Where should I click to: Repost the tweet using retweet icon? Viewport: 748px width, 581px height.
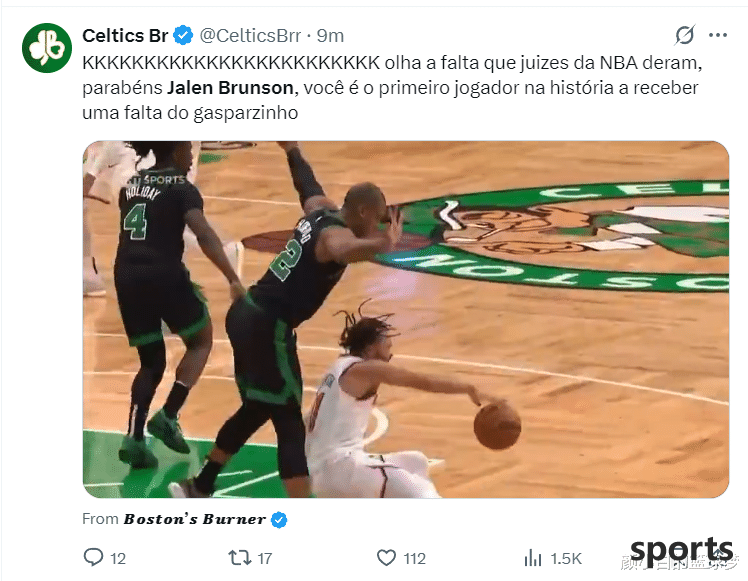(x=239, y=557)
